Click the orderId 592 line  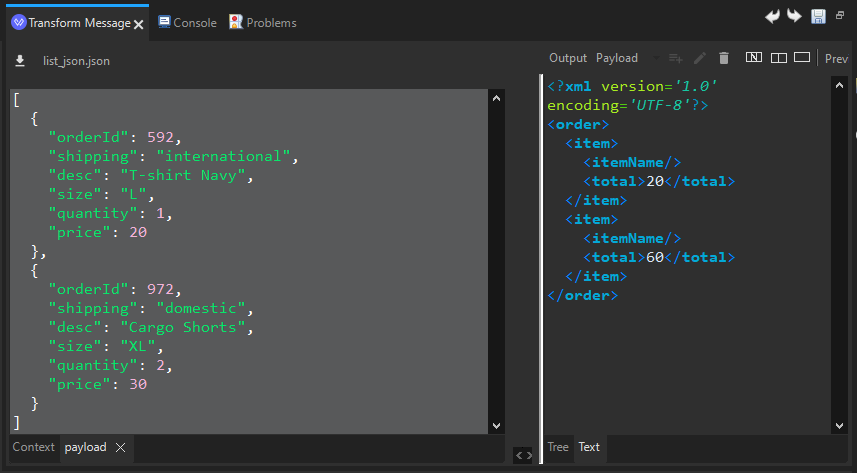click(115, 137)
